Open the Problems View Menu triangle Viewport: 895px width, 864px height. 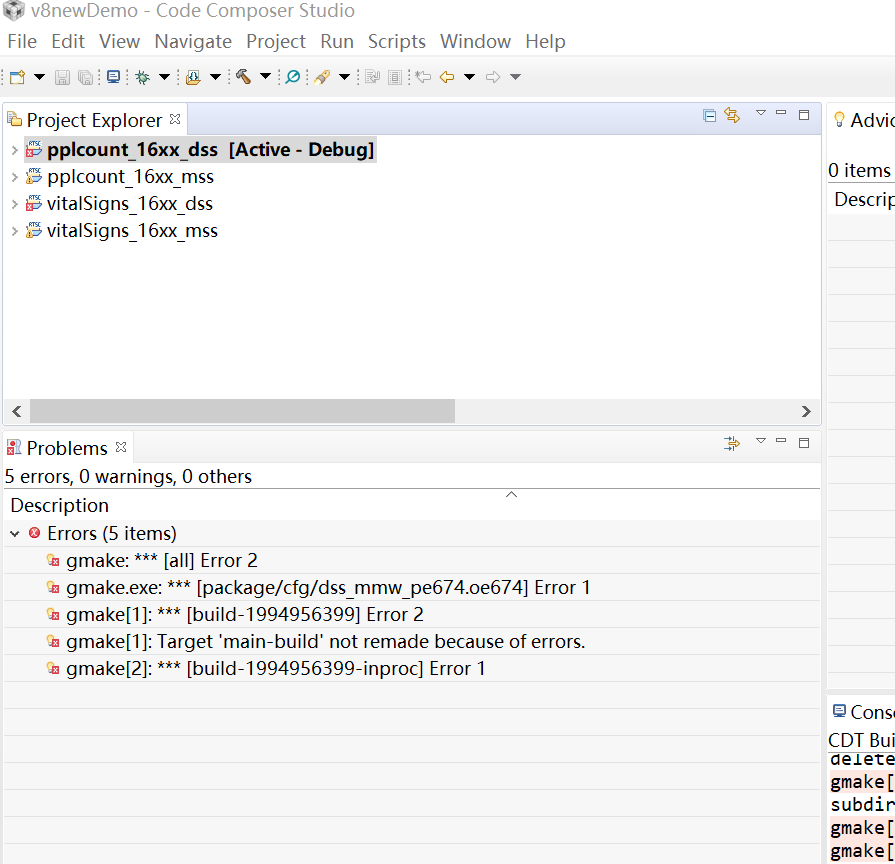tap(761, 441)
